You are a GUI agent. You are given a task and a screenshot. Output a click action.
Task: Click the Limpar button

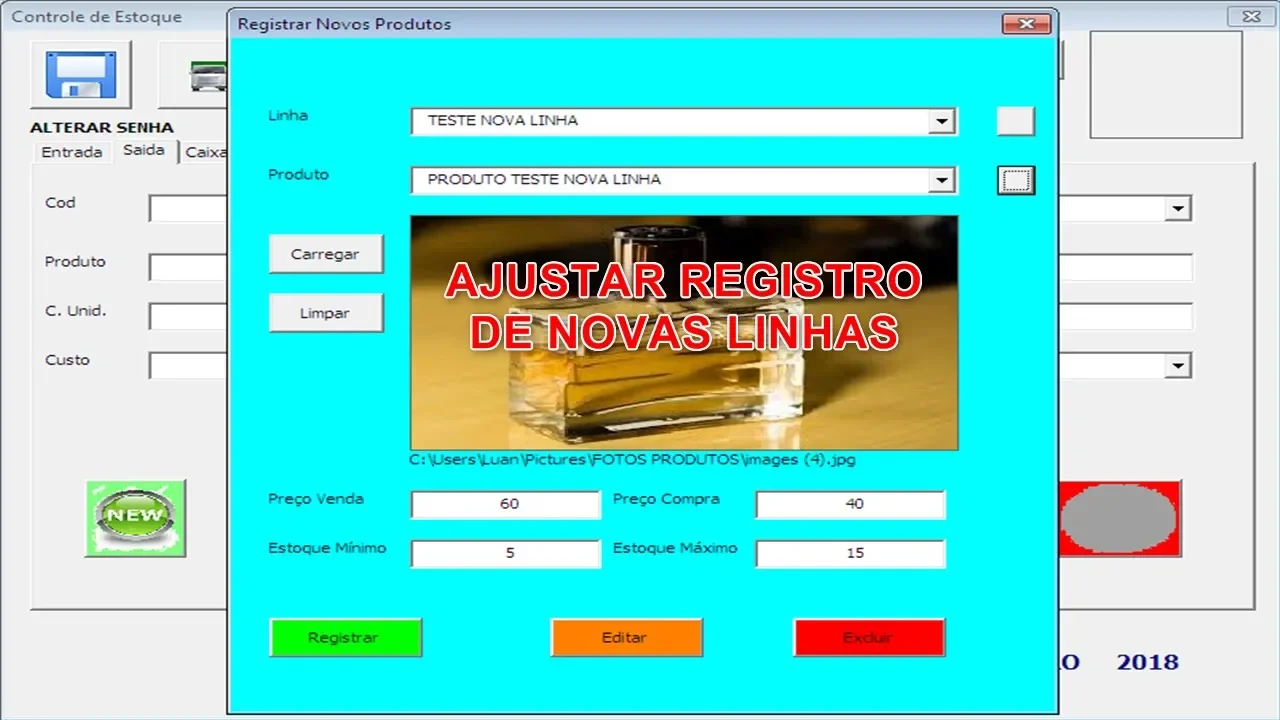[x=325, y=313]
